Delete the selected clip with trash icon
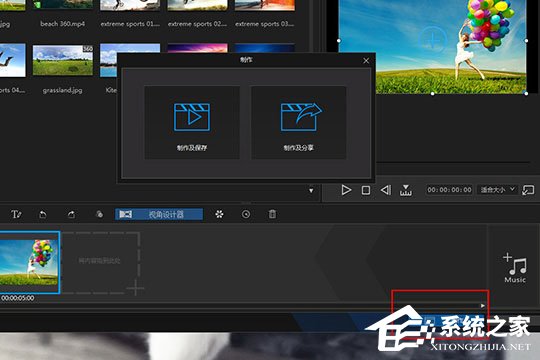 pyautogui.click(x=272, y=214)
